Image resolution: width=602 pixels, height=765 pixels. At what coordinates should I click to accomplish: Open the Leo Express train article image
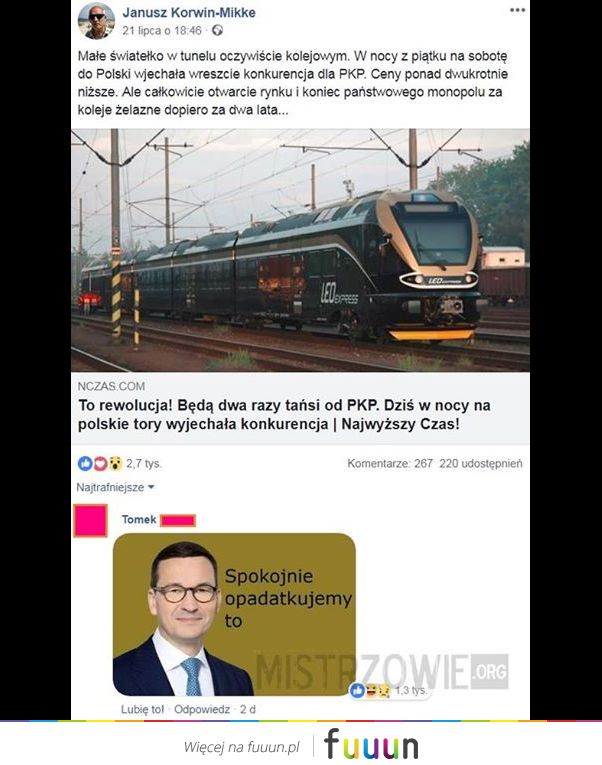(300, 250)
